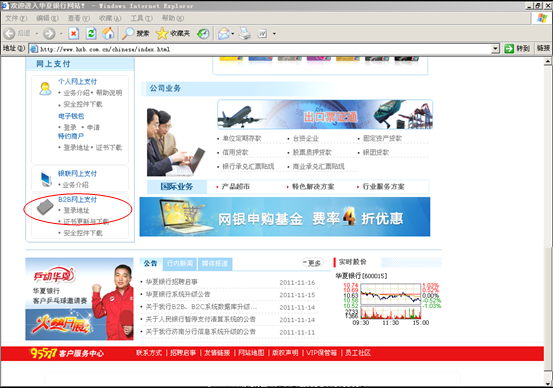Open the 工具 menu
The width and height of the screenshot is (553, 388).
[x=141, y=18]
